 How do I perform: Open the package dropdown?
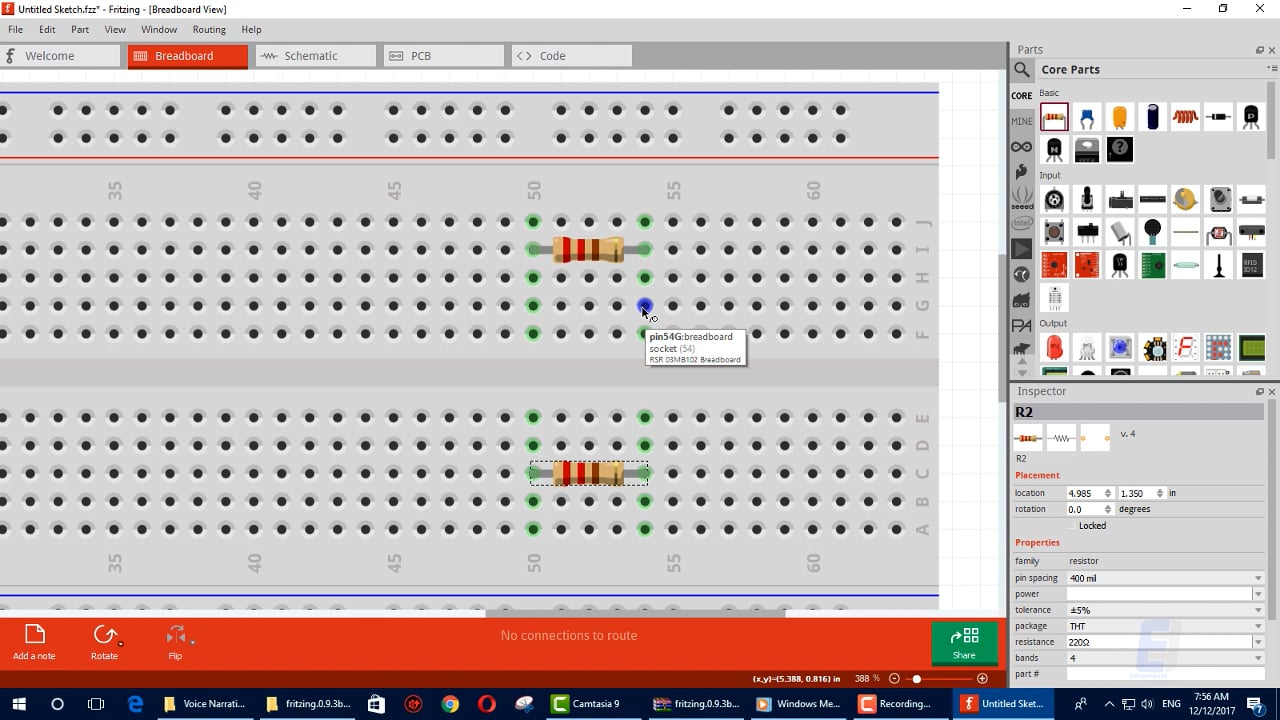click(1165, 626)
